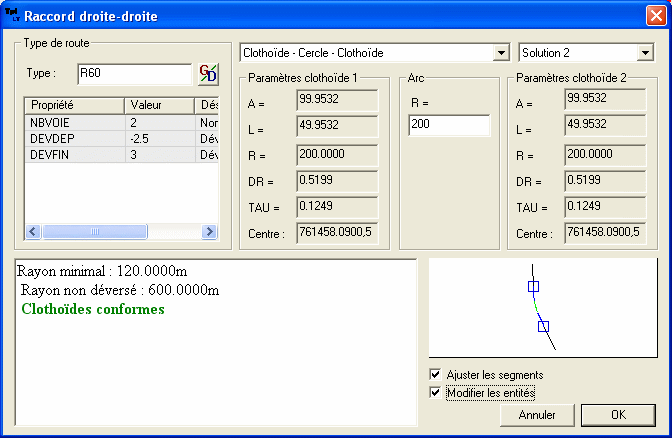Open the Clothoïde - Cercle - Clothoïde dropdown

501,52
